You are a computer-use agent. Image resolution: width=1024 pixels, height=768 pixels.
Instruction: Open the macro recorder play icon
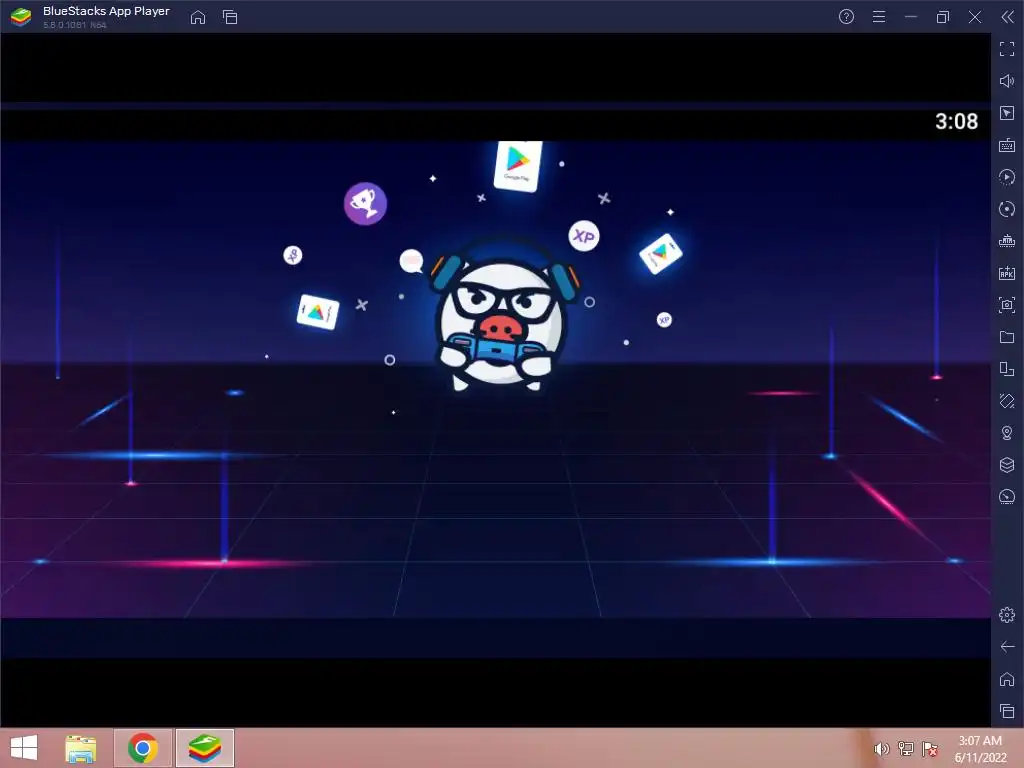point(1006,177)
